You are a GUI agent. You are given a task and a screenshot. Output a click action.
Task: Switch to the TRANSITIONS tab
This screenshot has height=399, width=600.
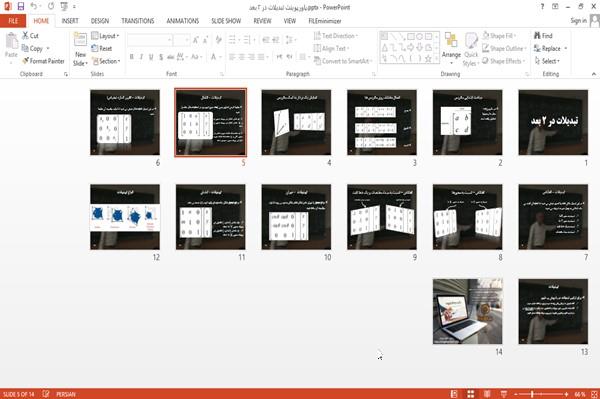coord(138,21)
